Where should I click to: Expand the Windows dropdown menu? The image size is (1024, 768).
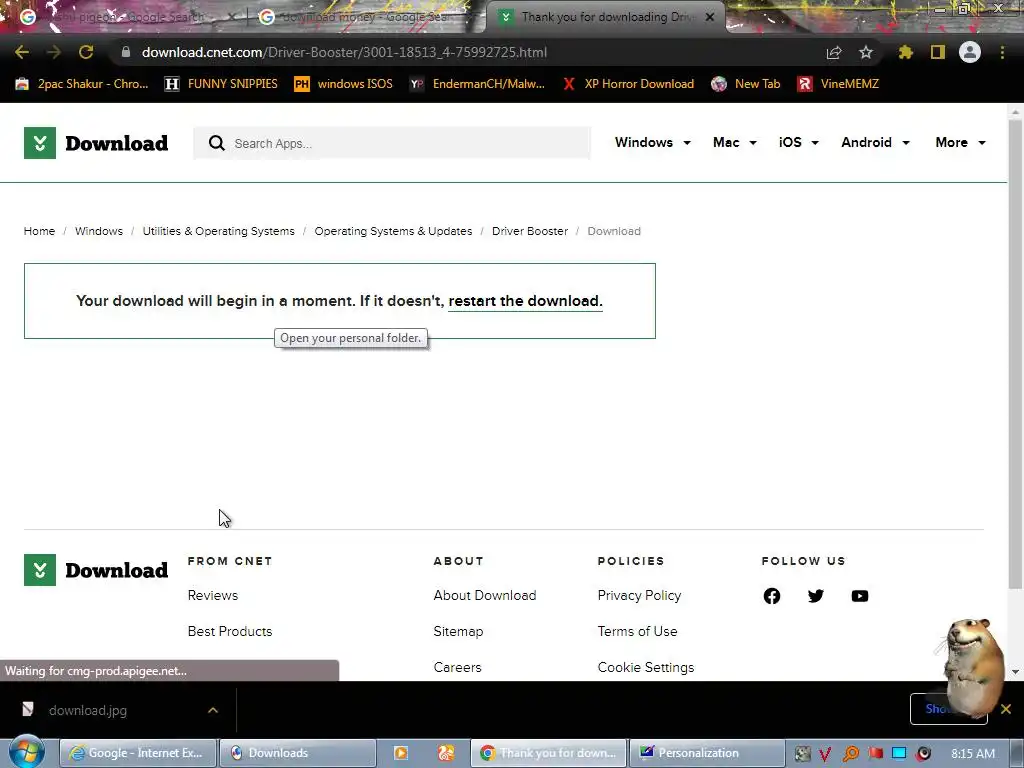click(652, 142)
